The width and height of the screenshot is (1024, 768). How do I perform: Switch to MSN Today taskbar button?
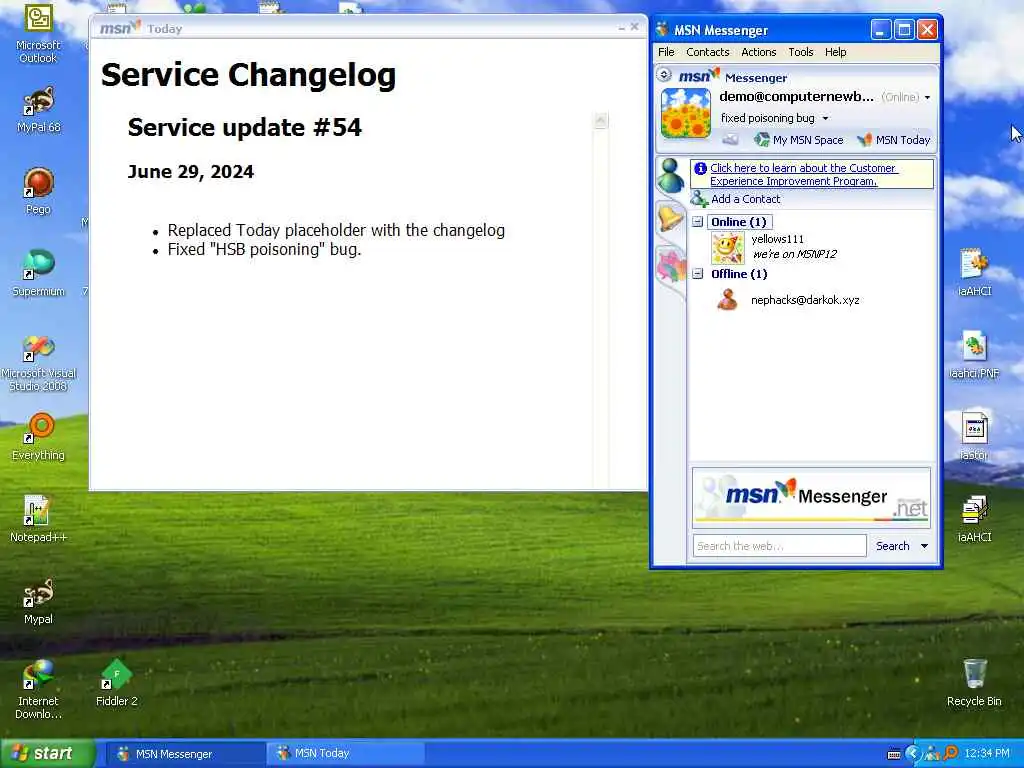click(x=345, y=754)
